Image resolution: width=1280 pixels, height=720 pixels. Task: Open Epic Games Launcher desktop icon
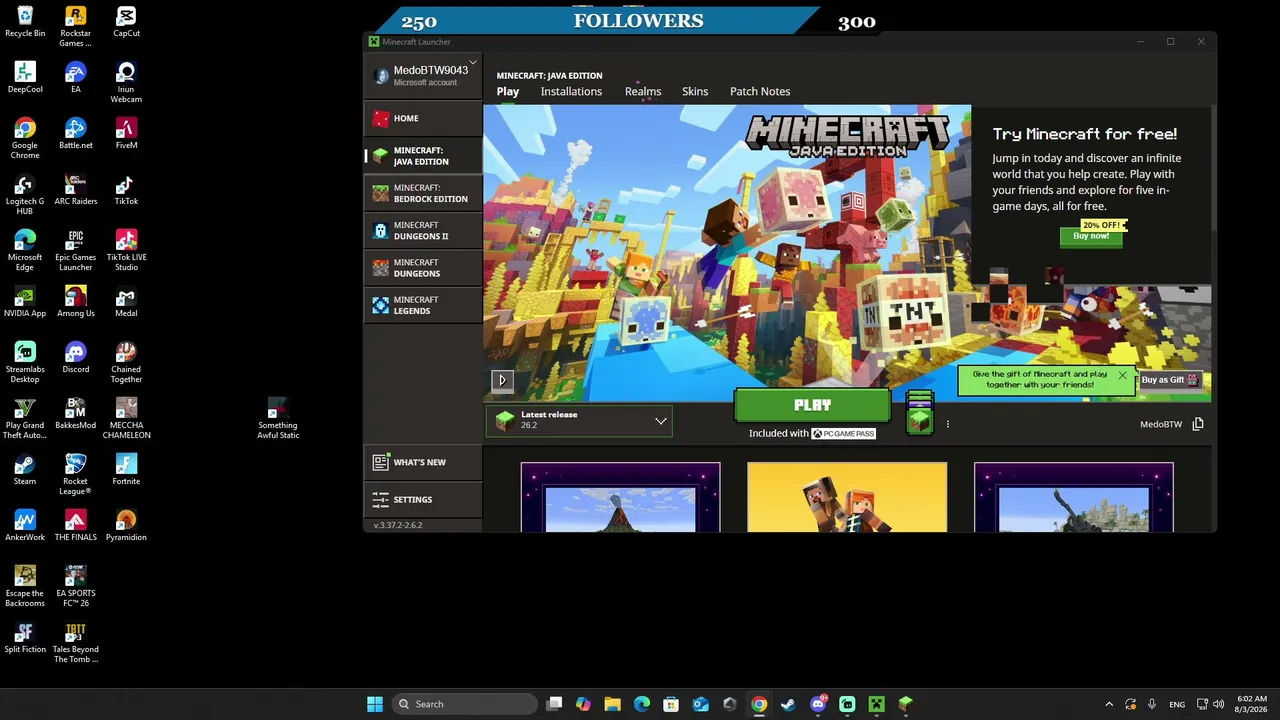coord(75,251)
